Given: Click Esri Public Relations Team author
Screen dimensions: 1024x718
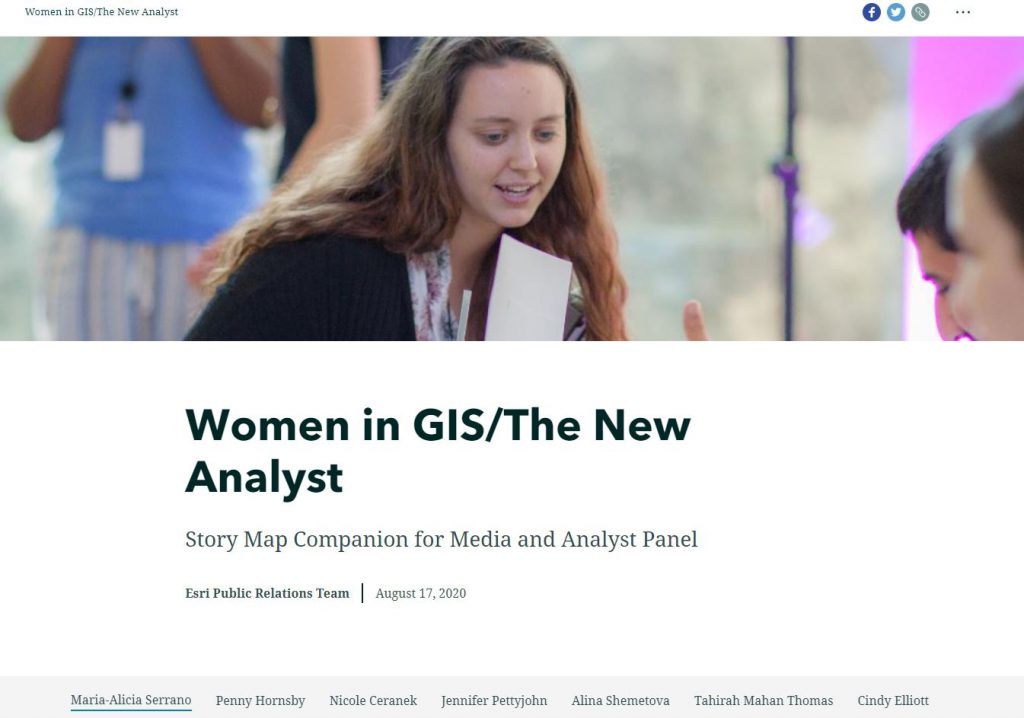Looking at the screenshot, I should tap(267, 593).
